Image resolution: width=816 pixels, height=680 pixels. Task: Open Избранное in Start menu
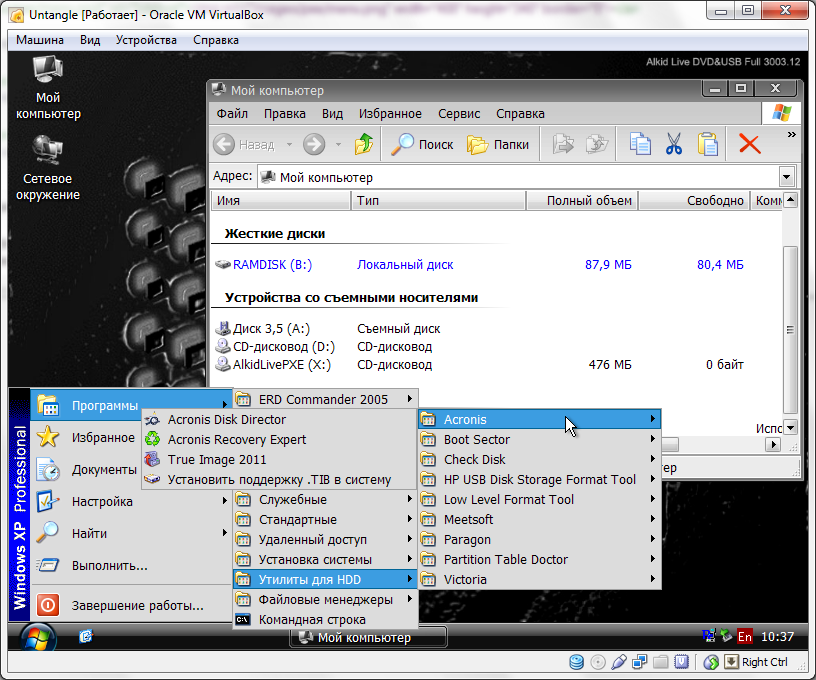point(86,438)
